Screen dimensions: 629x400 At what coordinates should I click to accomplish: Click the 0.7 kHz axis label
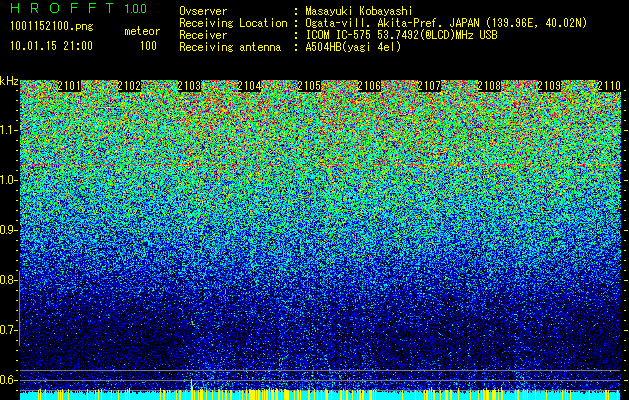[x=8, y=330]
